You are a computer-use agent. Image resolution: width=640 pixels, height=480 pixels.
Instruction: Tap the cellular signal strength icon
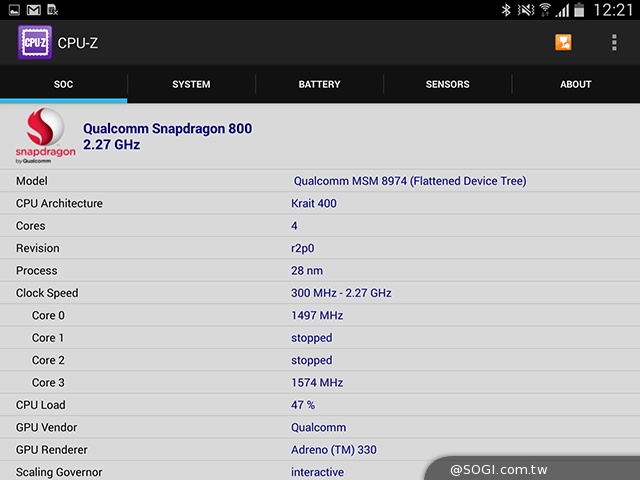(x=562, y=10)
